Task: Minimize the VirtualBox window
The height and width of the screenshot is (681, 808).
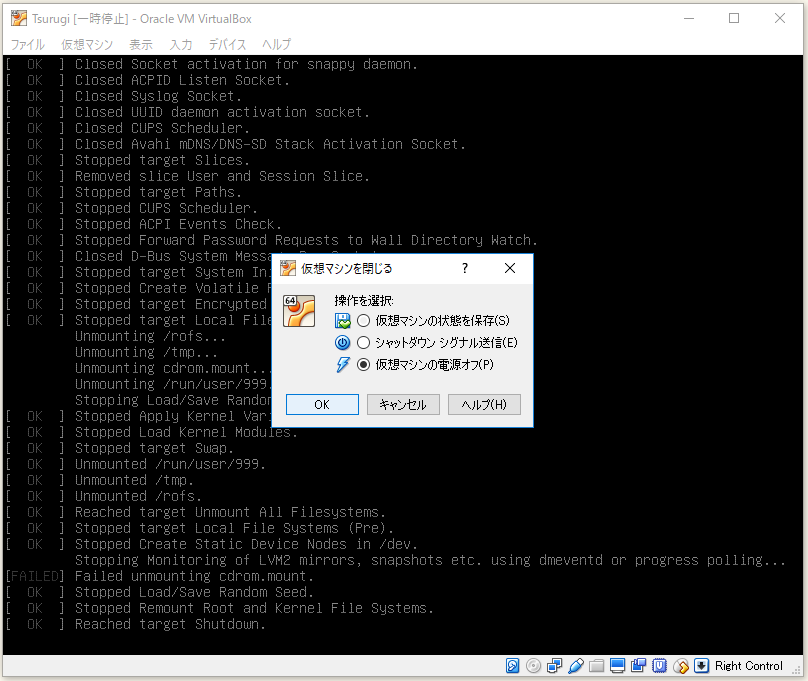Action: 689,19
